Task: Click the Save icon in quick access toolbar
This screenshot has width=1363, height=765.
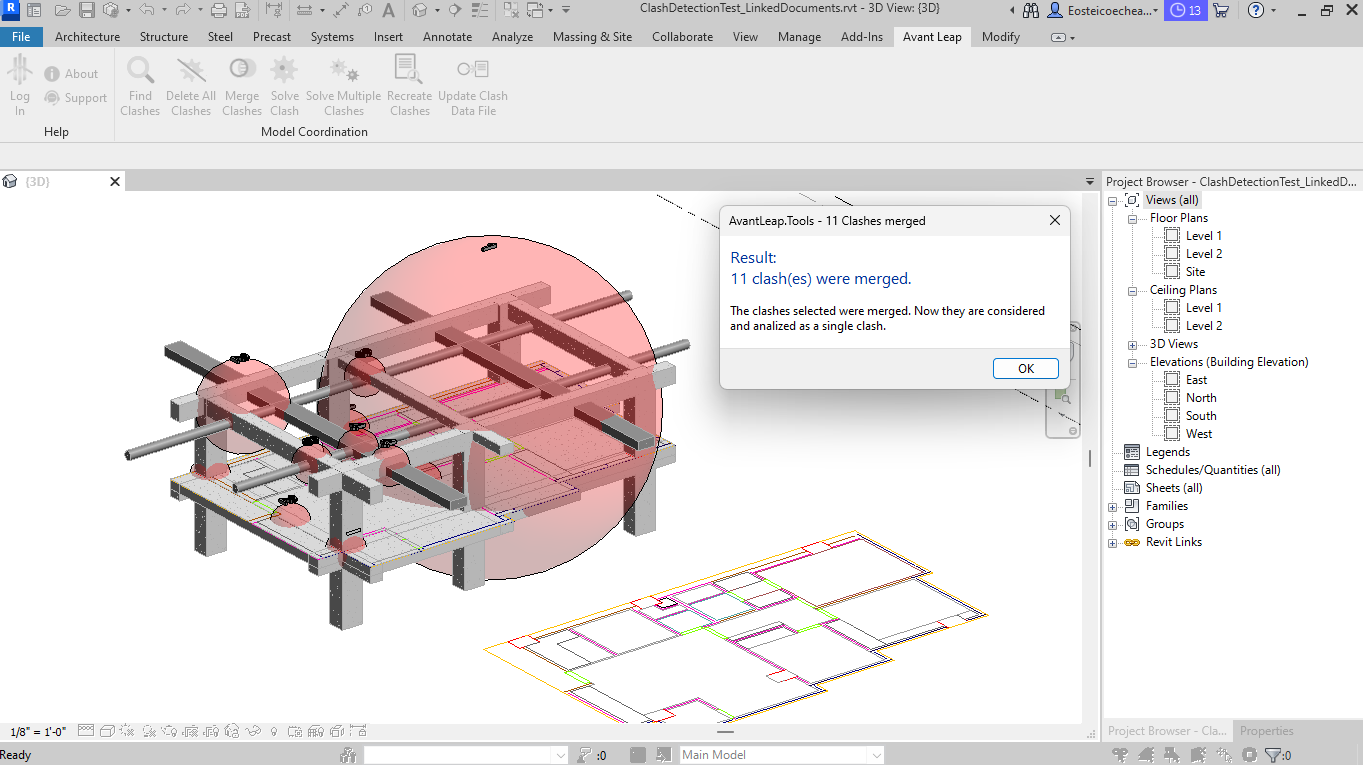Action: [x=87, y=10]
